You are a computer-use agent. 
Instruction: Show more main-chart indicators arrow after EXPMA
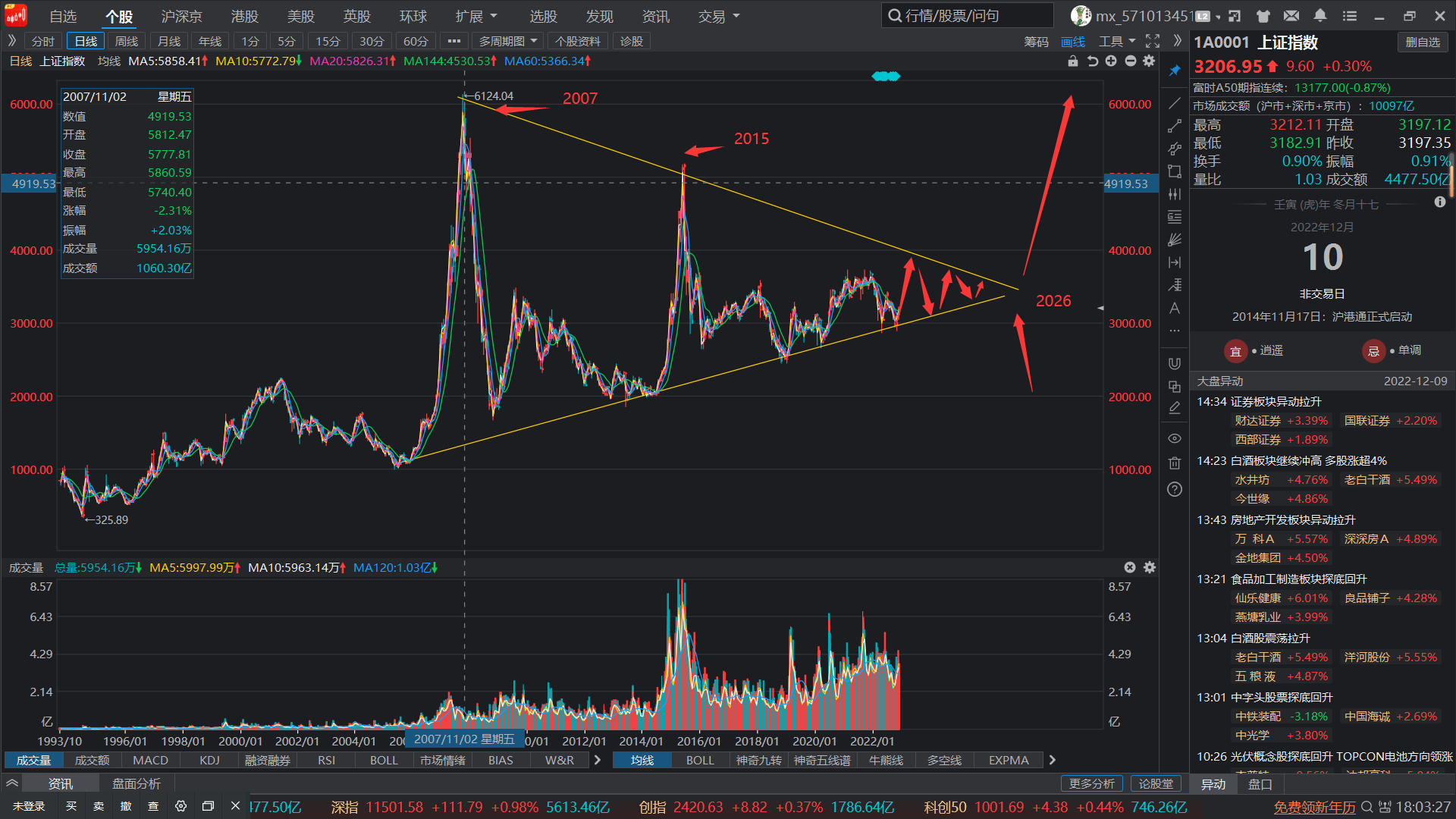coord(1053,760)
